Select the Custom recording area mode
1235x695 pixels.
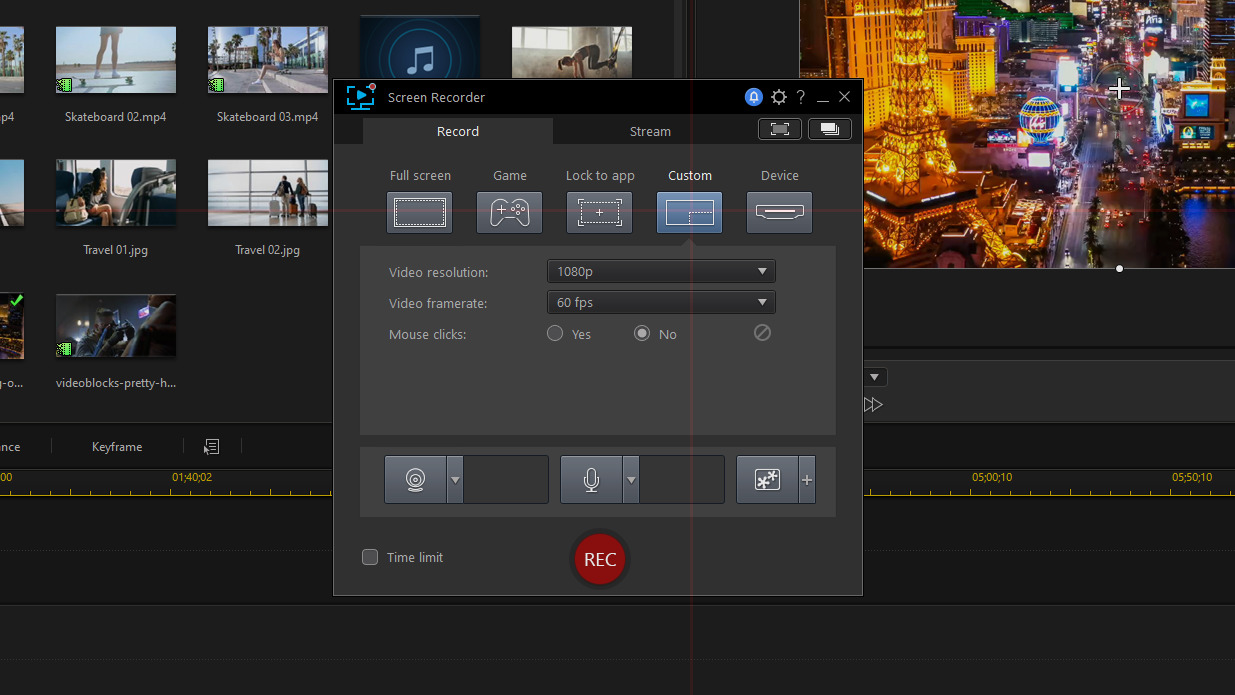tap(689, 212)
